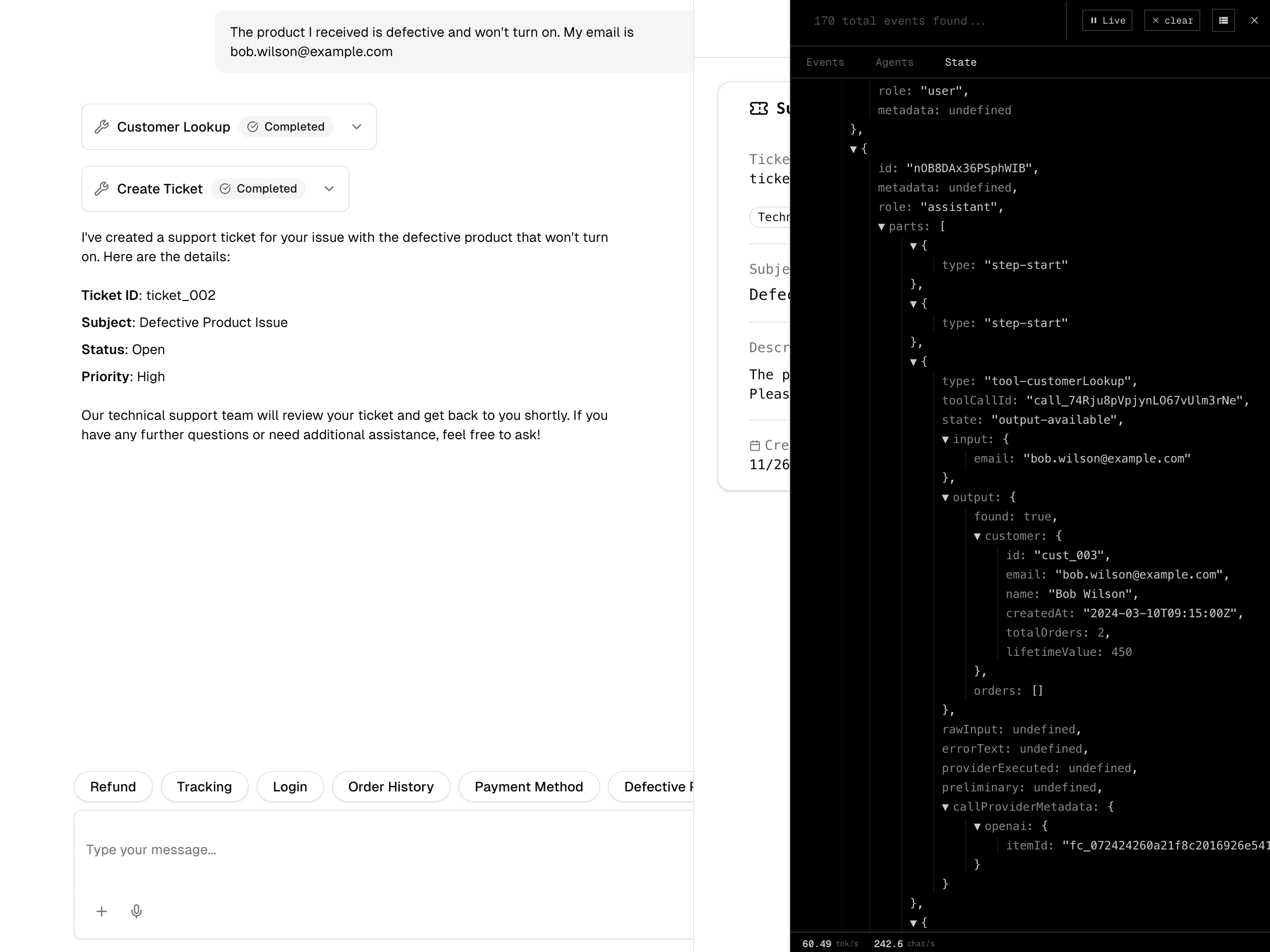
Task: Click the calendar icon in ticket card
Action: 755,446
